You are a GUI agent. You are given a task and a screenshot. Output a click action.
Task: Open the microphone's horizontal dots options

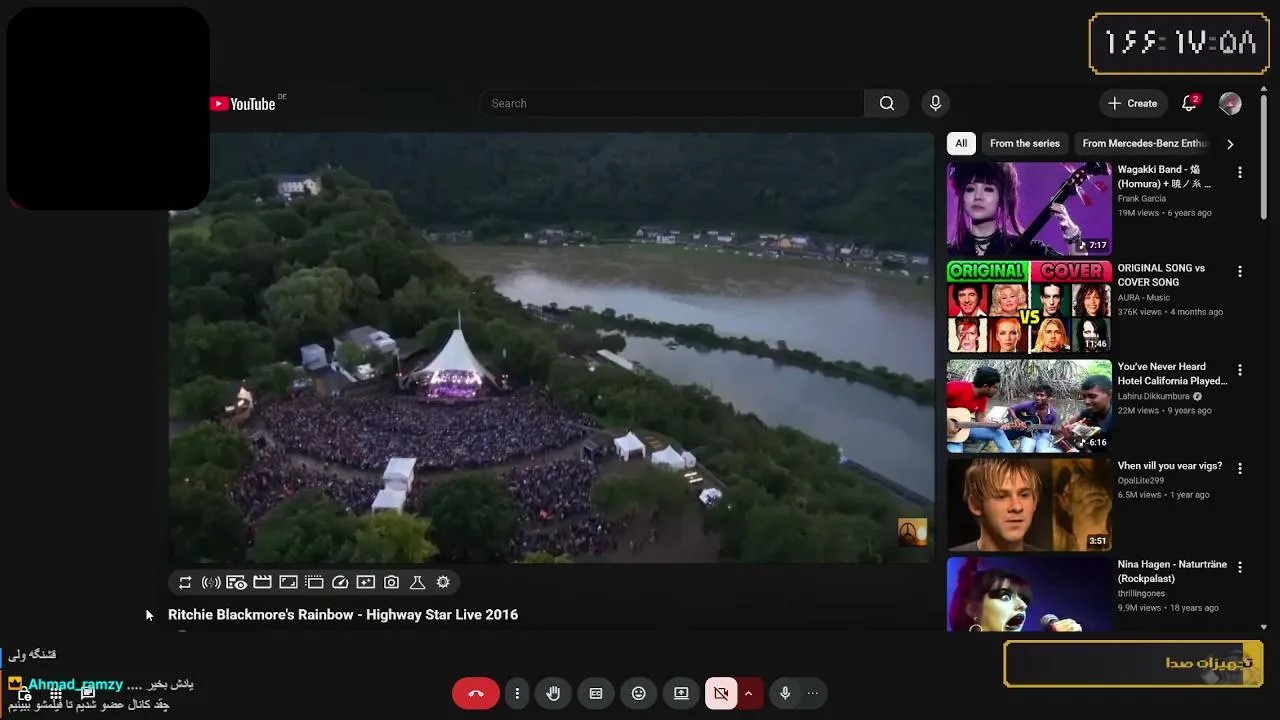click(812, 693)
